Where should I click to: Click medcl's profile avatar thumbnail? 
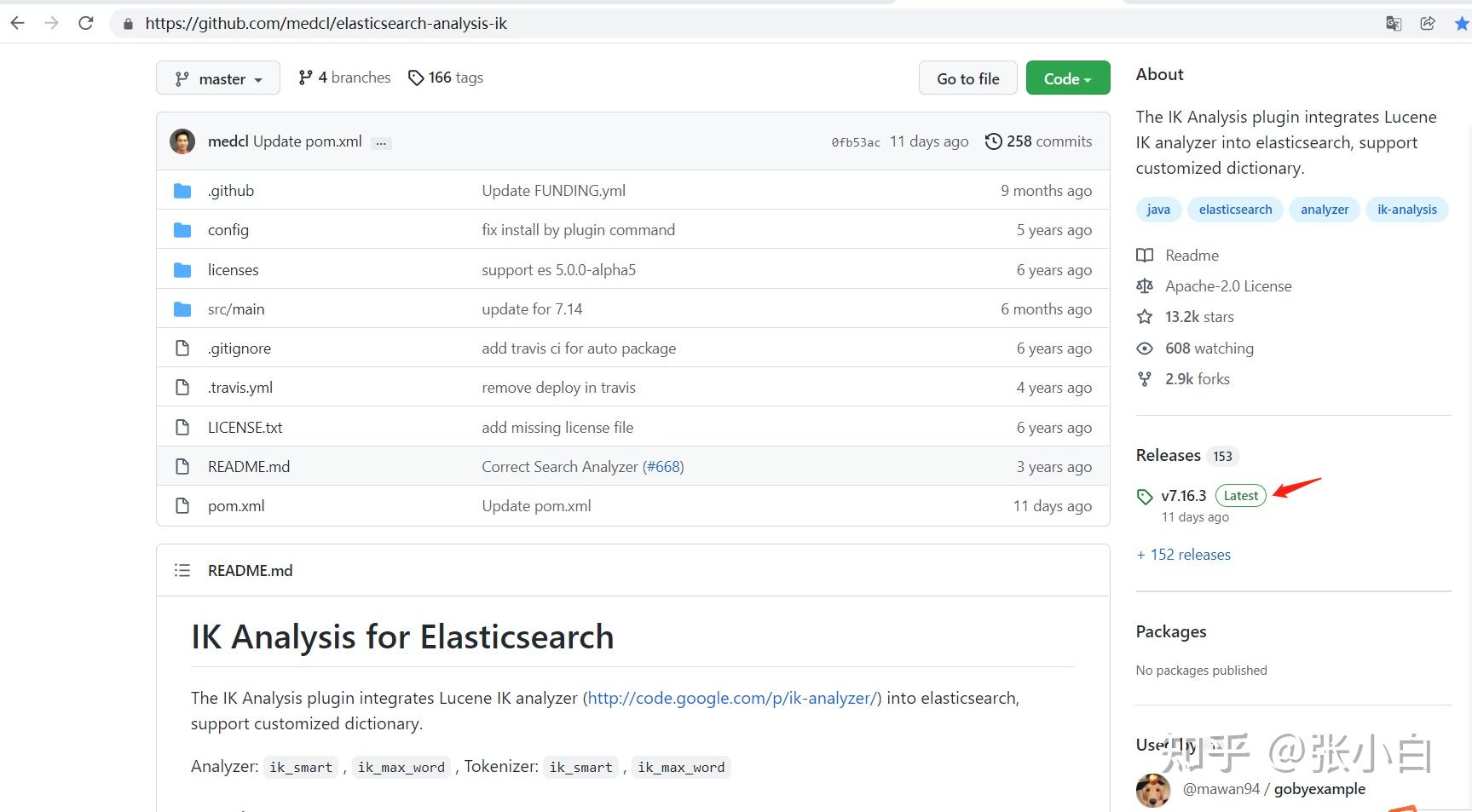[x=182, y=141]
